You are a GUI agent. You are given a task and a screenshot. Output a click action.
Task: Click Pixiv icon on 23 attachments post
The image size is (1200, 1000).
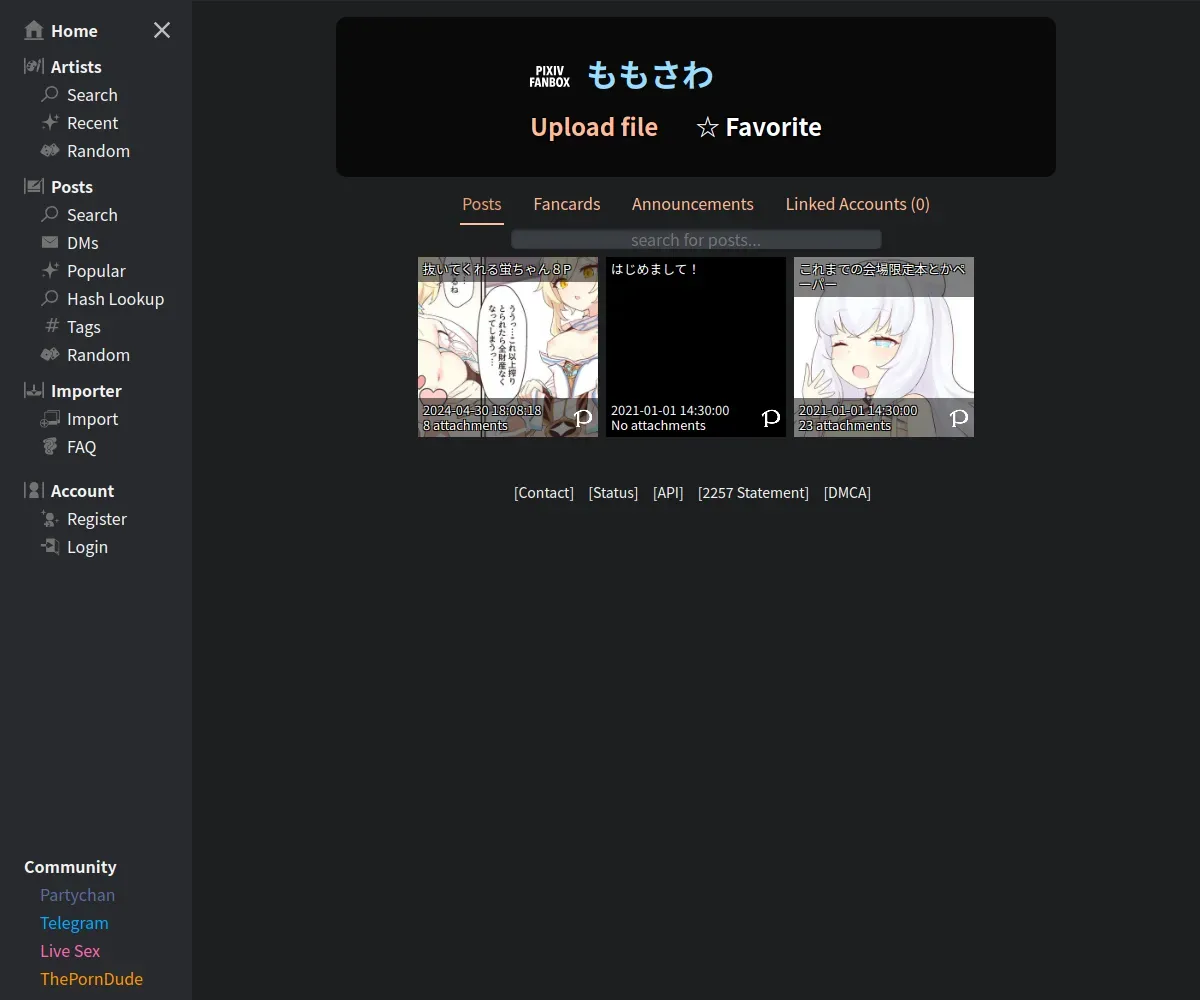click(959, 418)
